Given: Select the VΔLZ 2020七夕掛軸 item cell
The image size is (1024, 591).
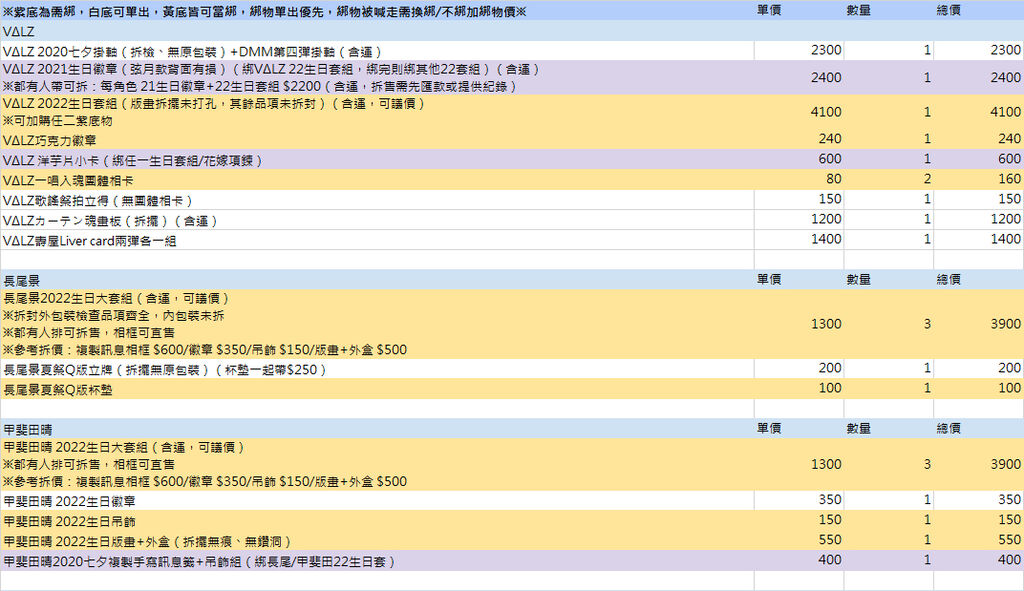Looking at the screenshot, I should pyautogui.click(x=377, y=51).
